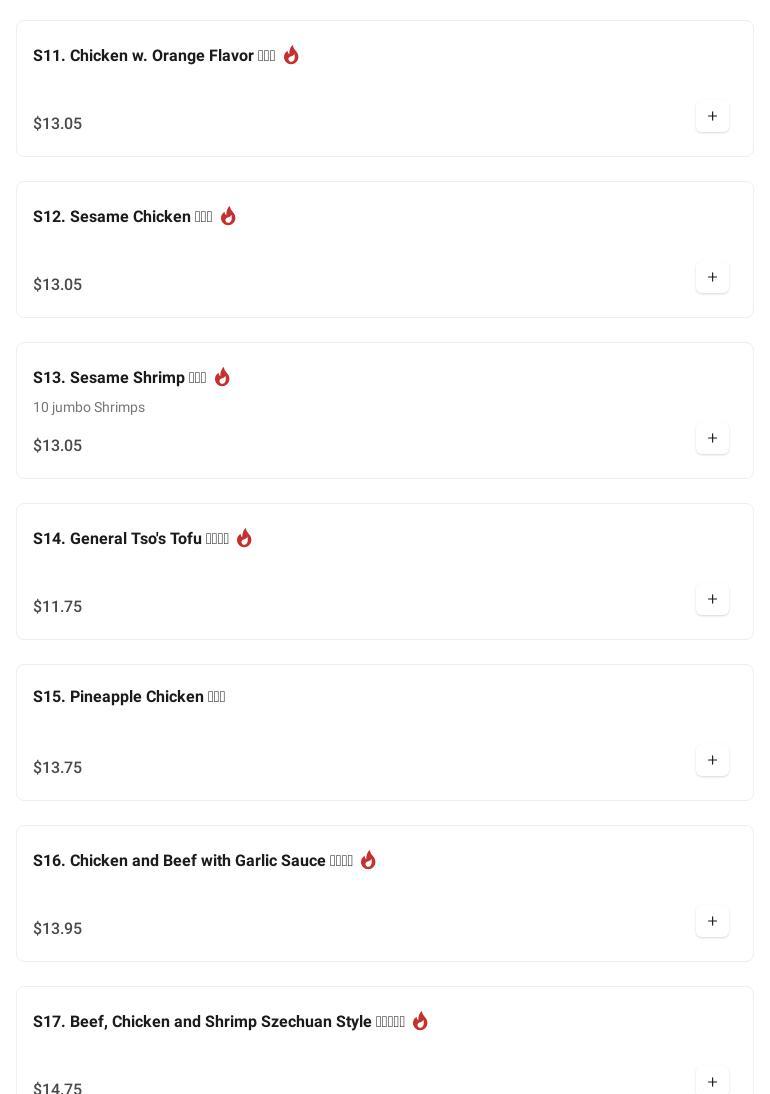Image resolution: width=770 pixels, height=1094 pixels.
Task: Add S17 Beef, Chicken and Shrimp Szechuan
Action: [712, 1081]
